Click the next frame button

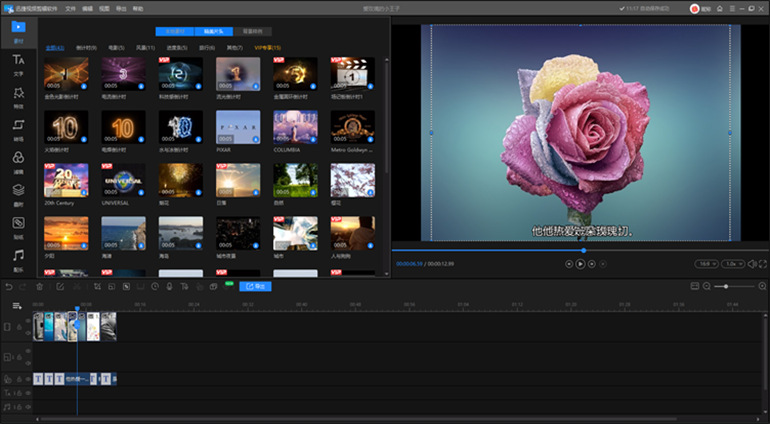tap(592, 264)
